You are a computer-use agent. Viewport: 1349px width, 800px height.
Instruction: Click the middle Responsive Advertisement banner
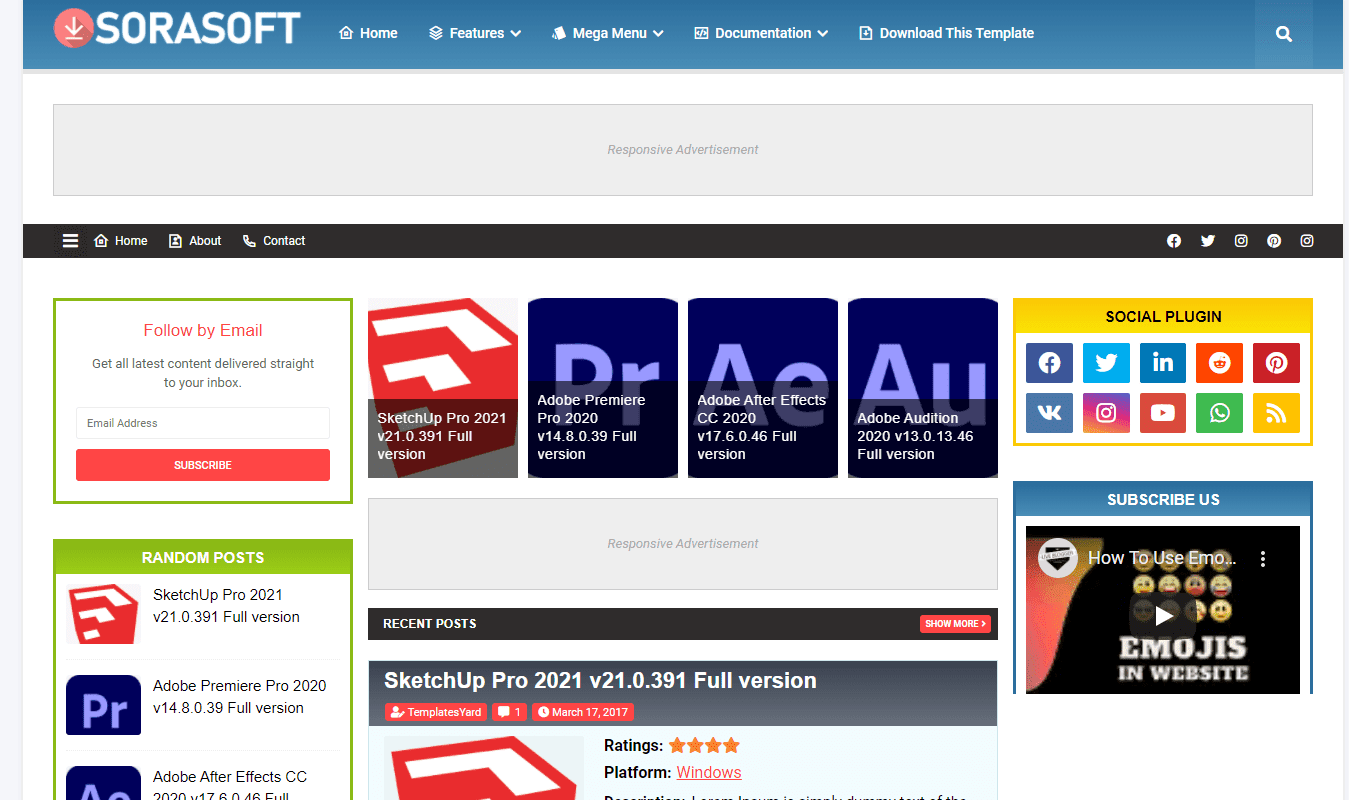click(x=683, y=544)
